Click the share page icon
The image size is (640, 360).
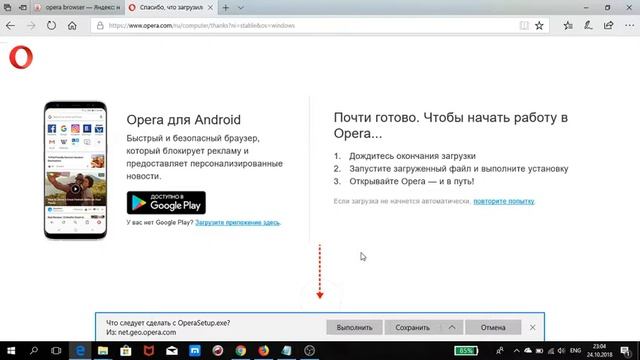click(609, 26)
